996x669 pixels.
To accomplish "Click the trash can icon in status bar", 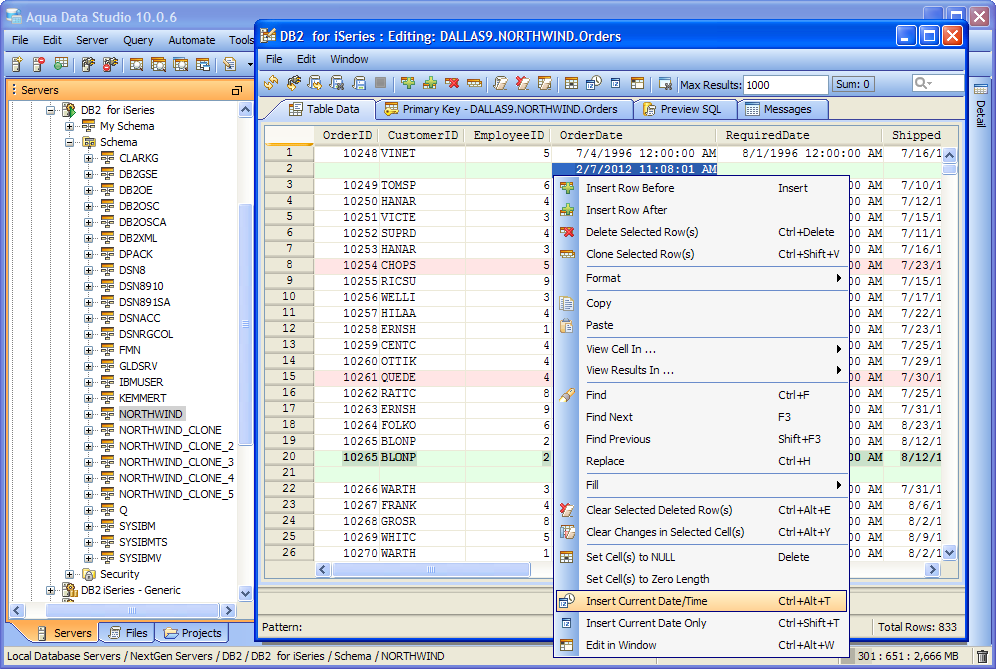I will point(982,656).
